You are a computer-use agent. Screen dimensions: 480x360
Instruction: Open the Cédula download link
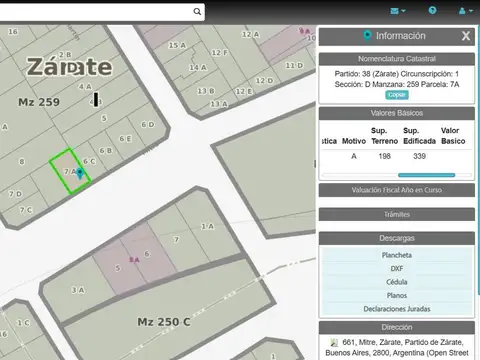coord(397,282)
